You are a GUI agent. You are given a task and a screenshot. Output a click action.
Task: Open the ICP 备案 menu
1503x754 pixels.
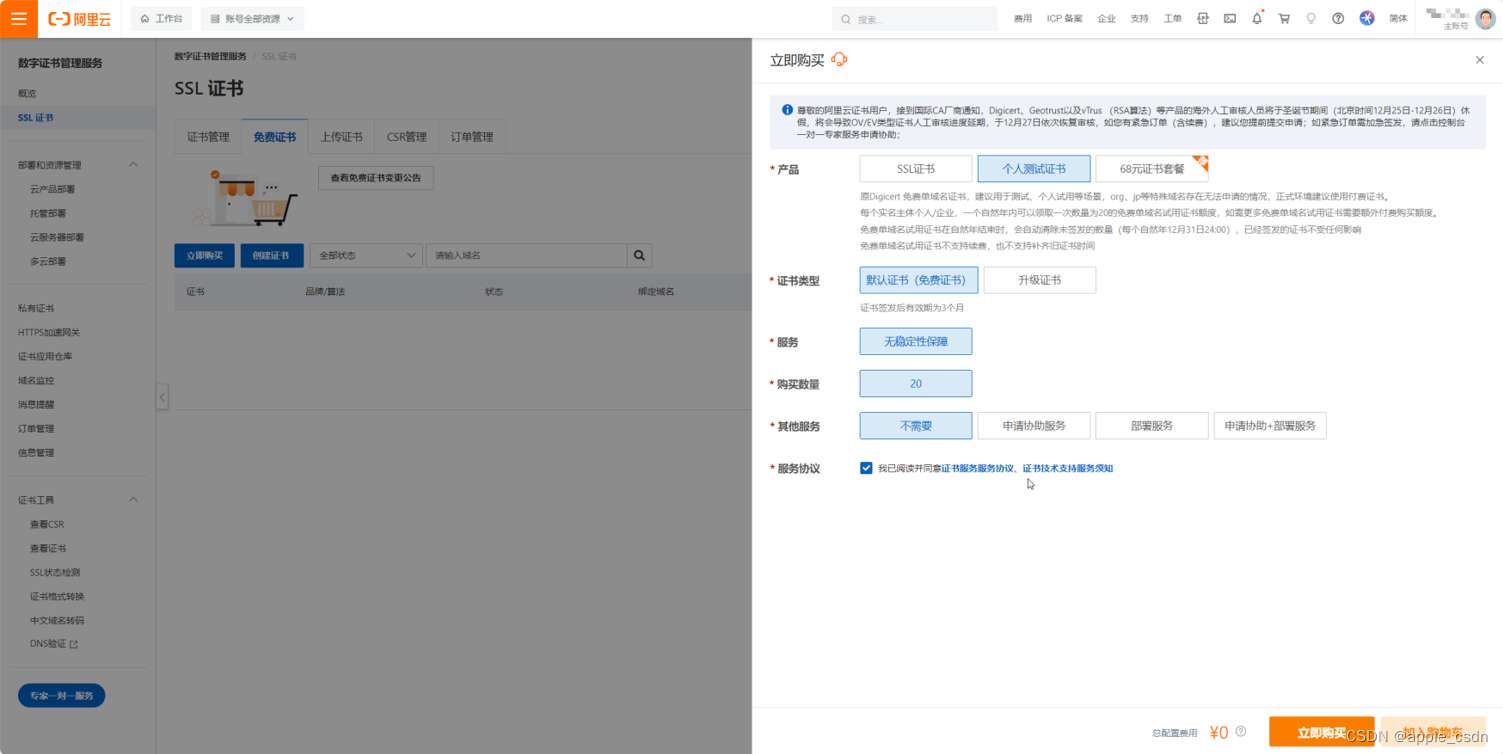click(x=1064, y=19)
